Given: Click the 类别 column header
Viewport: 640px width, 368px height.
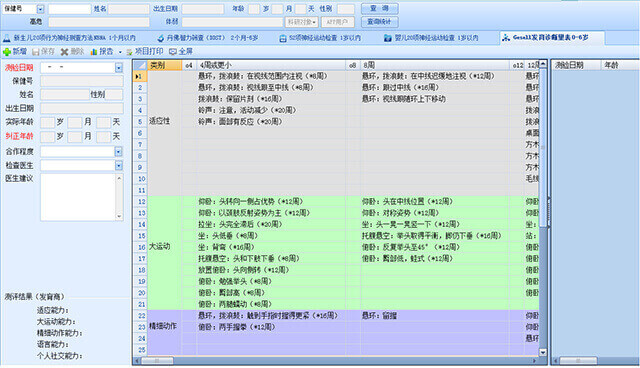Looking at the screenshot, I should point(164,65).
